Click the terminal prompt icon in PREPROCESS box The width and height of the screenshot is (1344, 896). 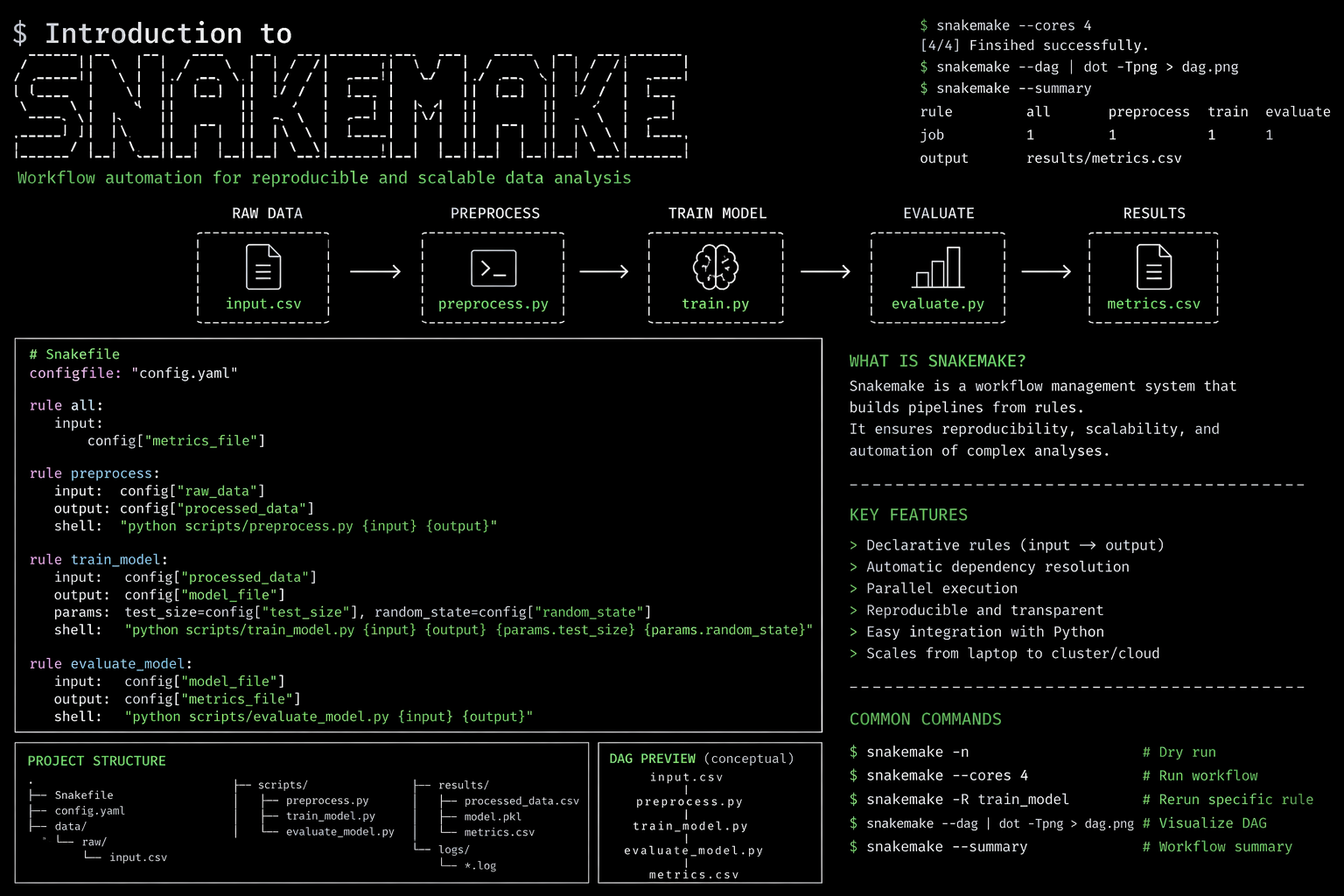pos(493,269)
